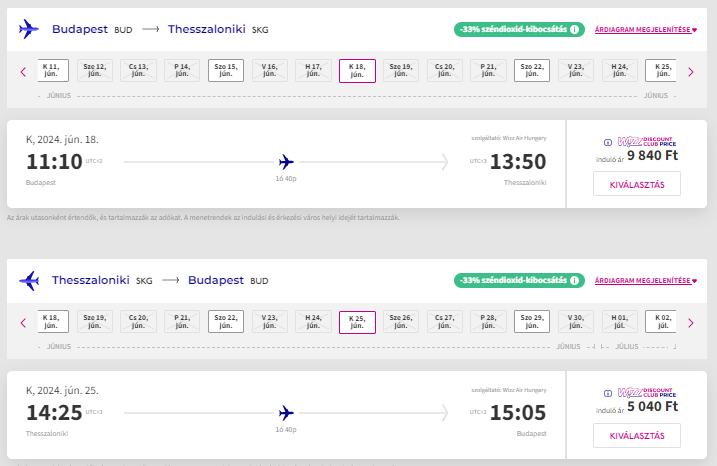This screenshot has height=466, width=717.
Task: Click the info icon on return carbon badge
Action: 574,280
